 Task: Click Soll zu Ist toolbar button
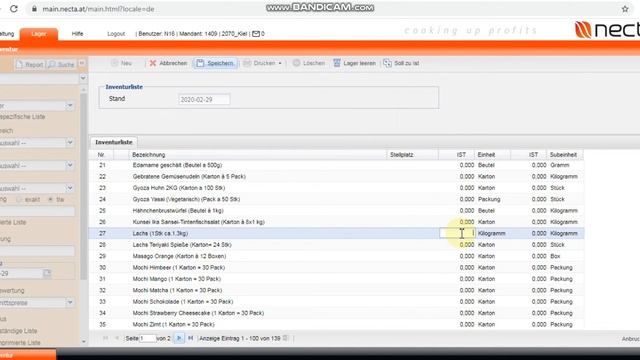(x=402, y=63)
